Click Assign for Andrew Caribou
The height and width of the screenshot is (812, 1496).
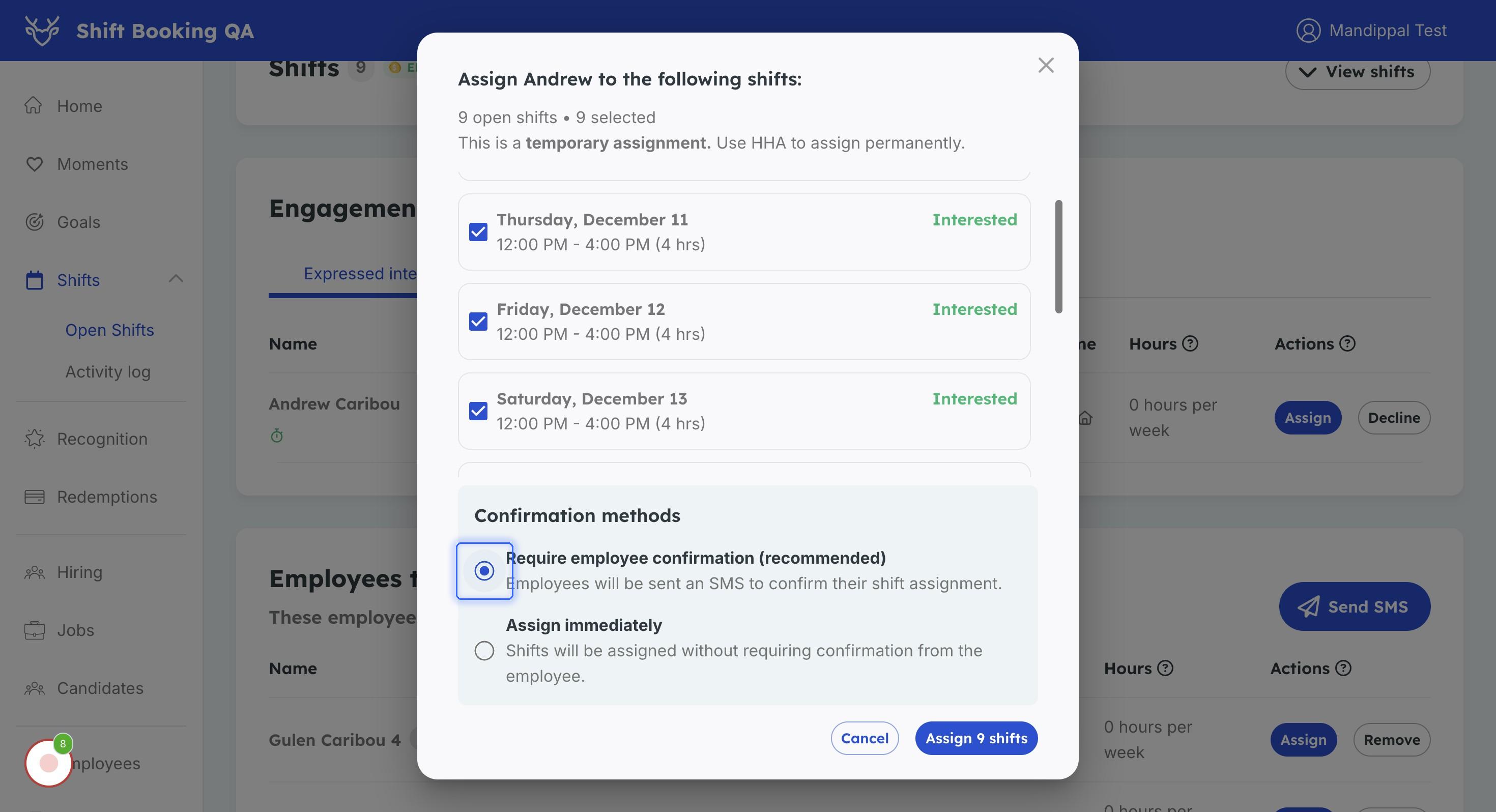tap(1307, 417)
